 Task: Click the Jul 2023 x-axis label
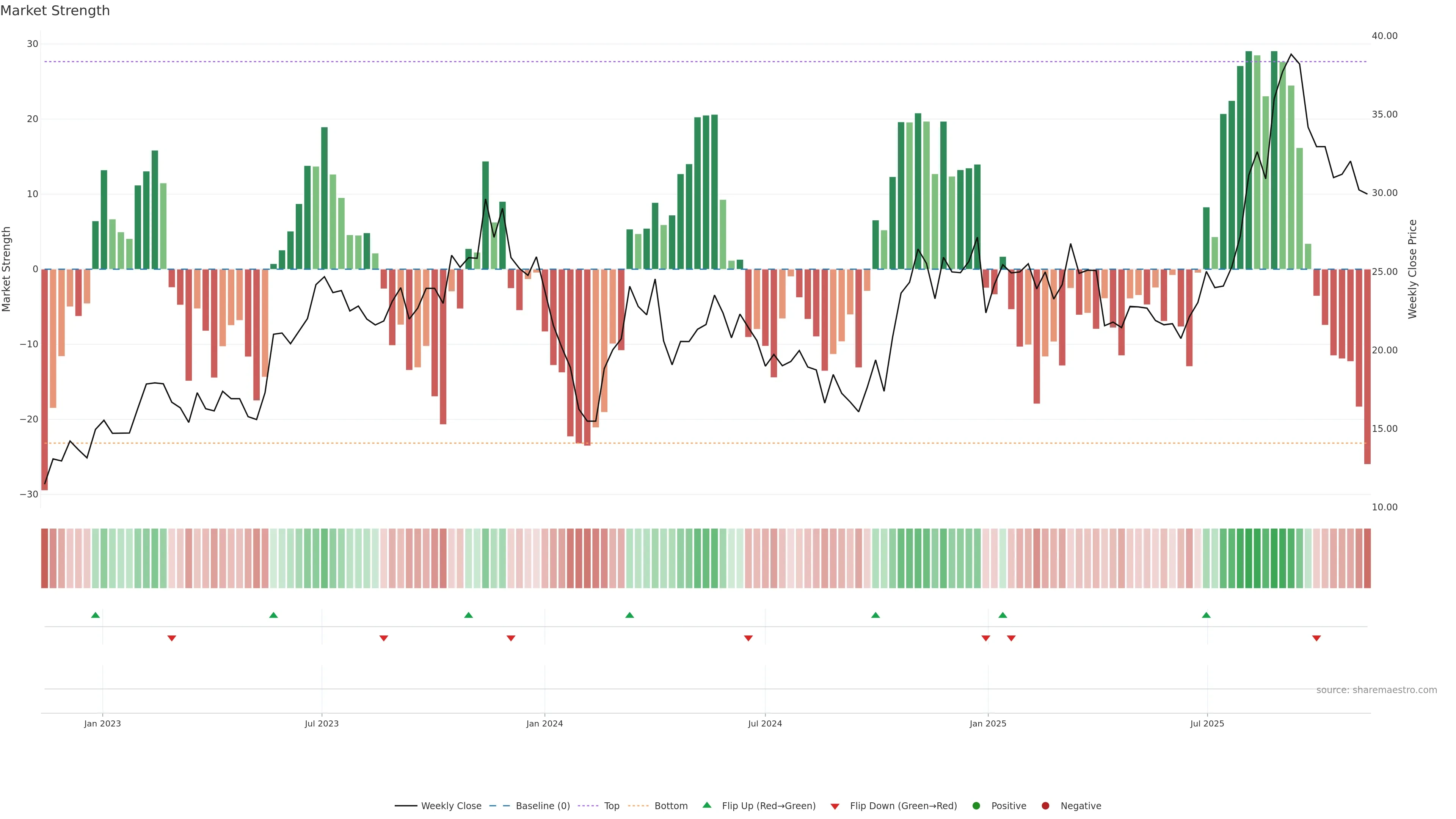pos(322,723)
